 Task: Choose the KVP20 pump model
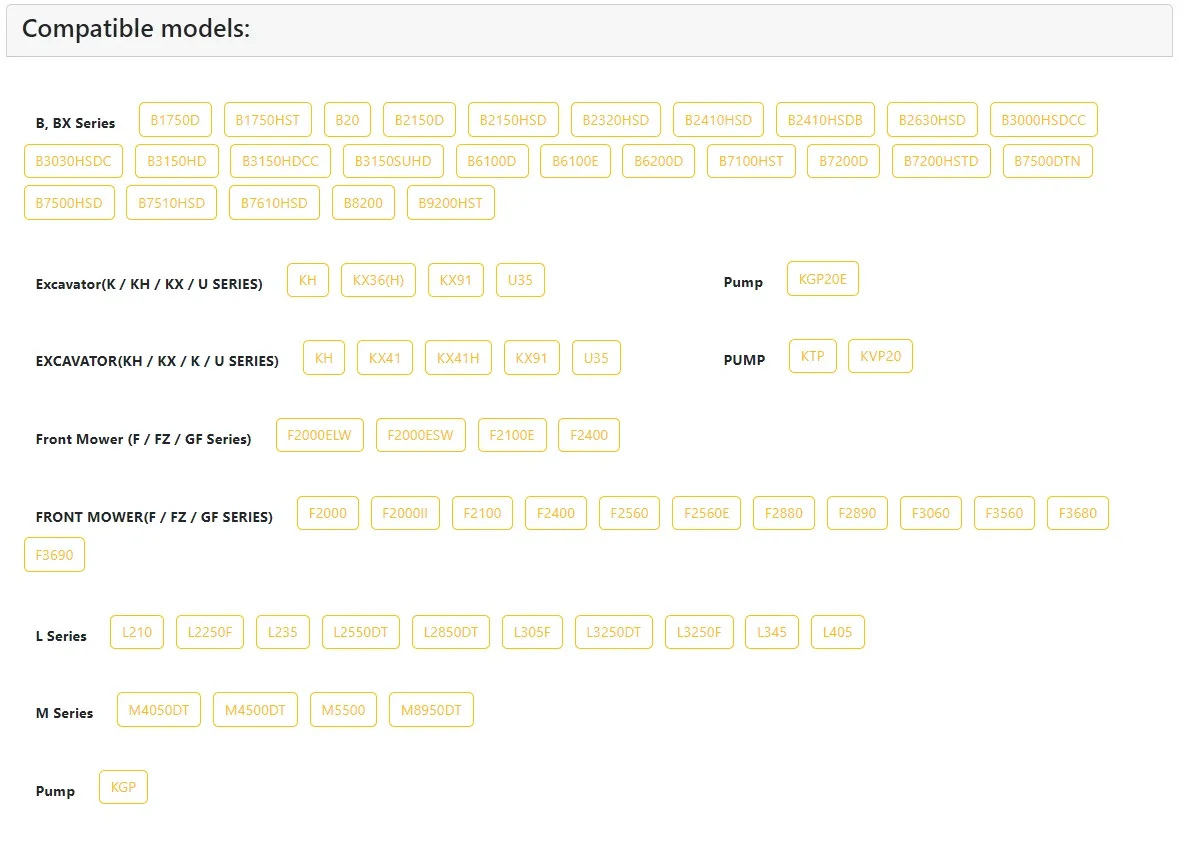pos(880,356)
